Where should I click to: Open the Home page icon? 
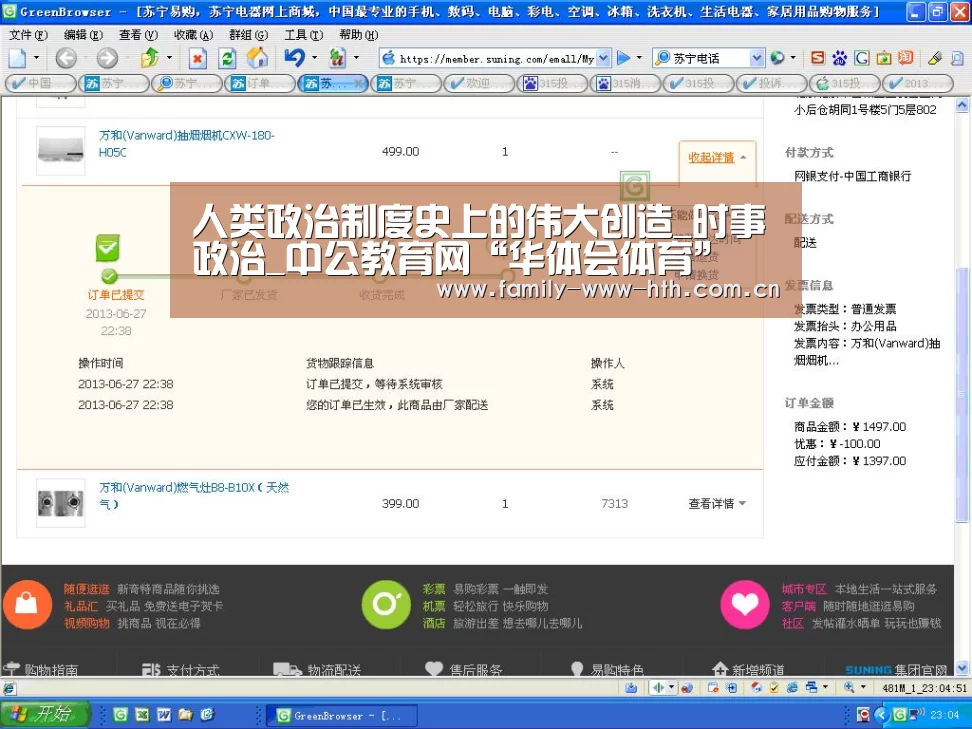[x=257, y=58]
